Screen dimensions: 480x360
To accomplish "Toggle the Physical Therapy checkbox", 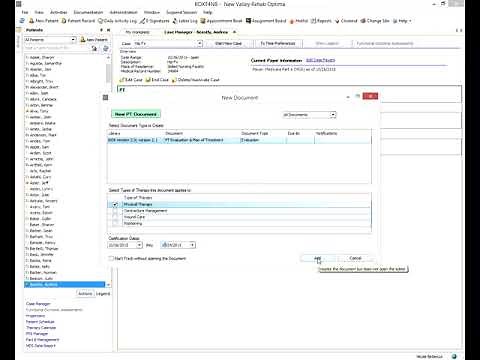I will pos(115,204).
